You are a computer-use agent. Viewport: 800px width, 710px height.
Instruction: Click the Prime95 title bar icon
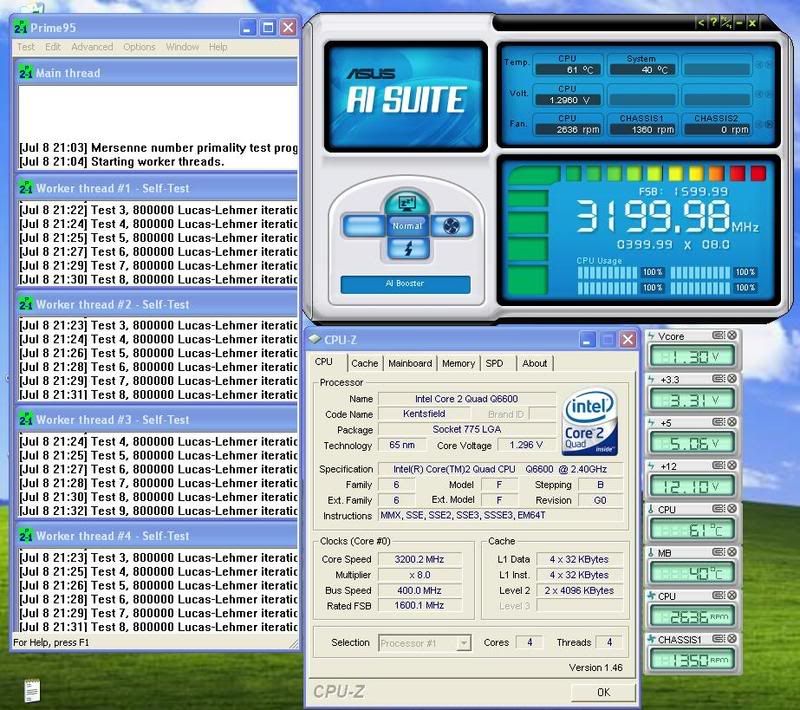(x=20, y=27)
